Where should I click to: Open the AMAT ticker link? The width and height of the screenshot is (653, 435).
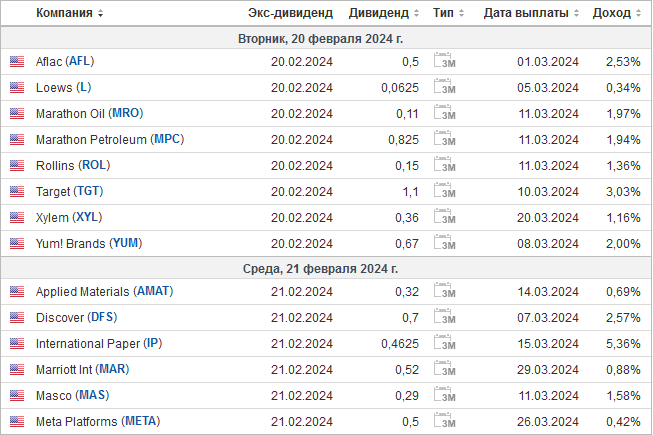pos(153,291)
